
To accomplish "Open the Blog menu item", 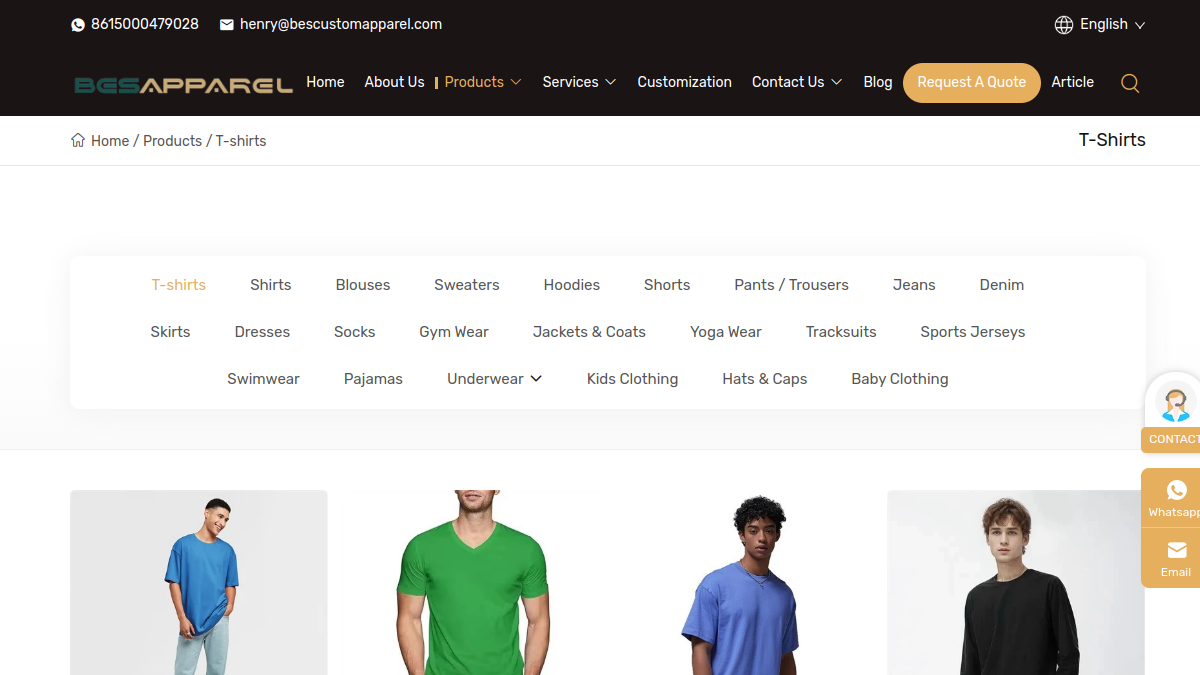I will tap(878, 82).
